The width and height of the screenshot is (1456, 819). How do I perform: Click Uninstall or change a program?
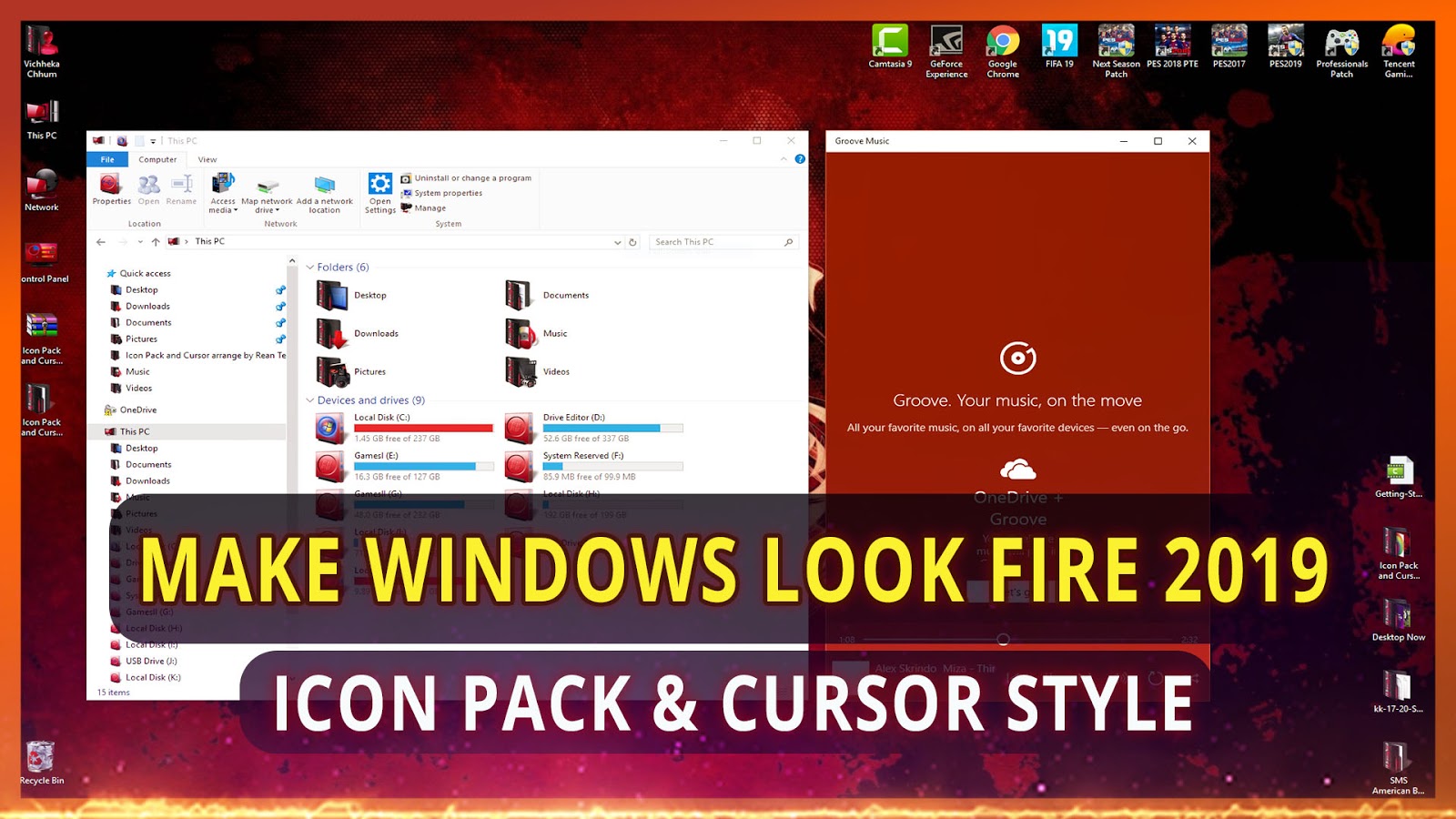pos(466,177)
